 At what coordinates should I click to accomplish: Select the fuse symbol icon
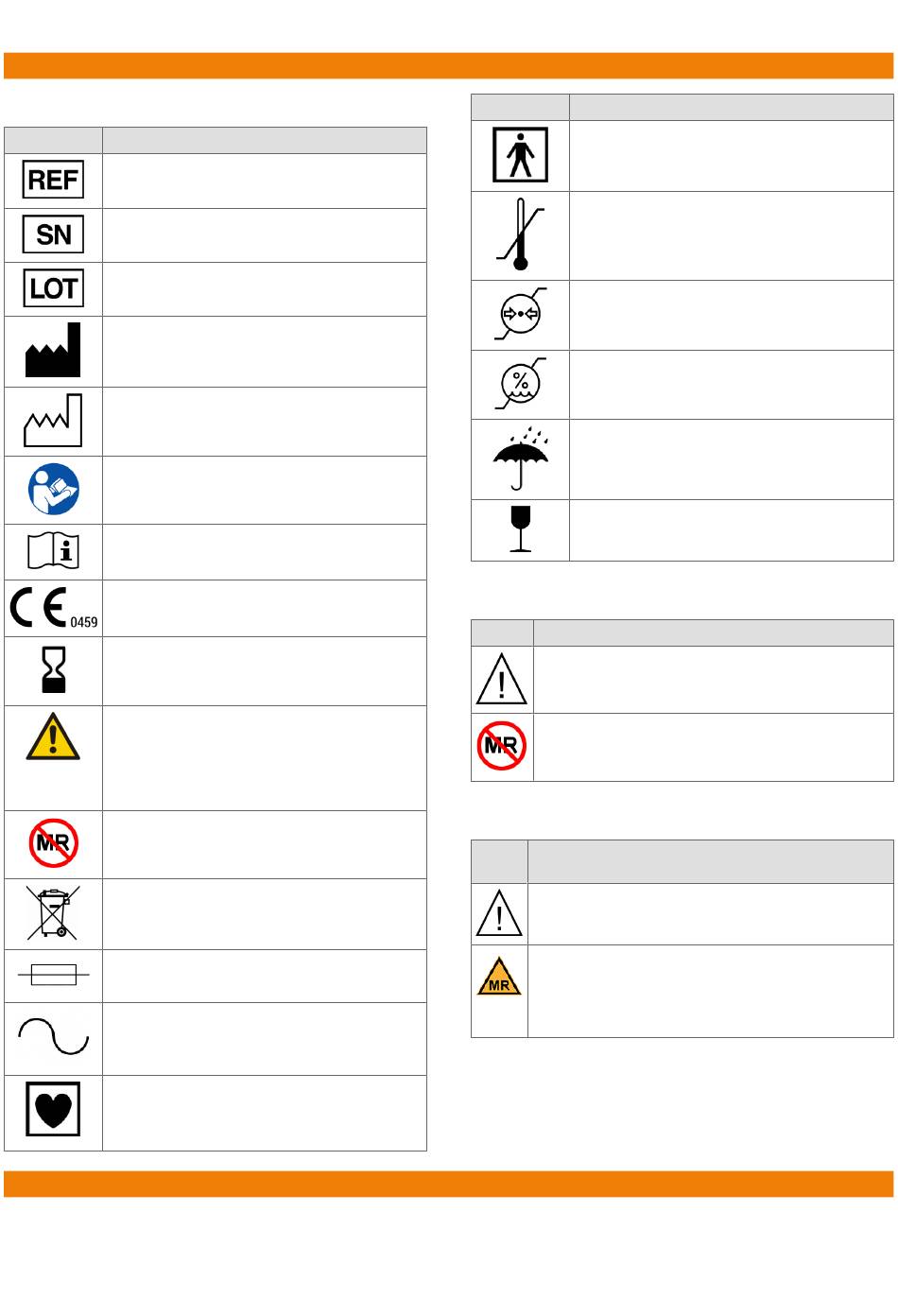pyautogui.click(x=53, y=975)
